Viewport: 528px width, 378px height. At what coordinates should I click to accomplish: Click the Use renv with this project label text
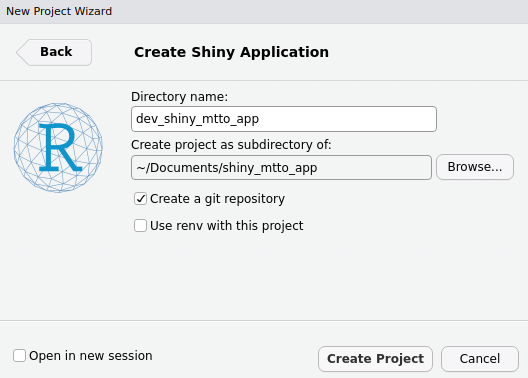point(227,226)
